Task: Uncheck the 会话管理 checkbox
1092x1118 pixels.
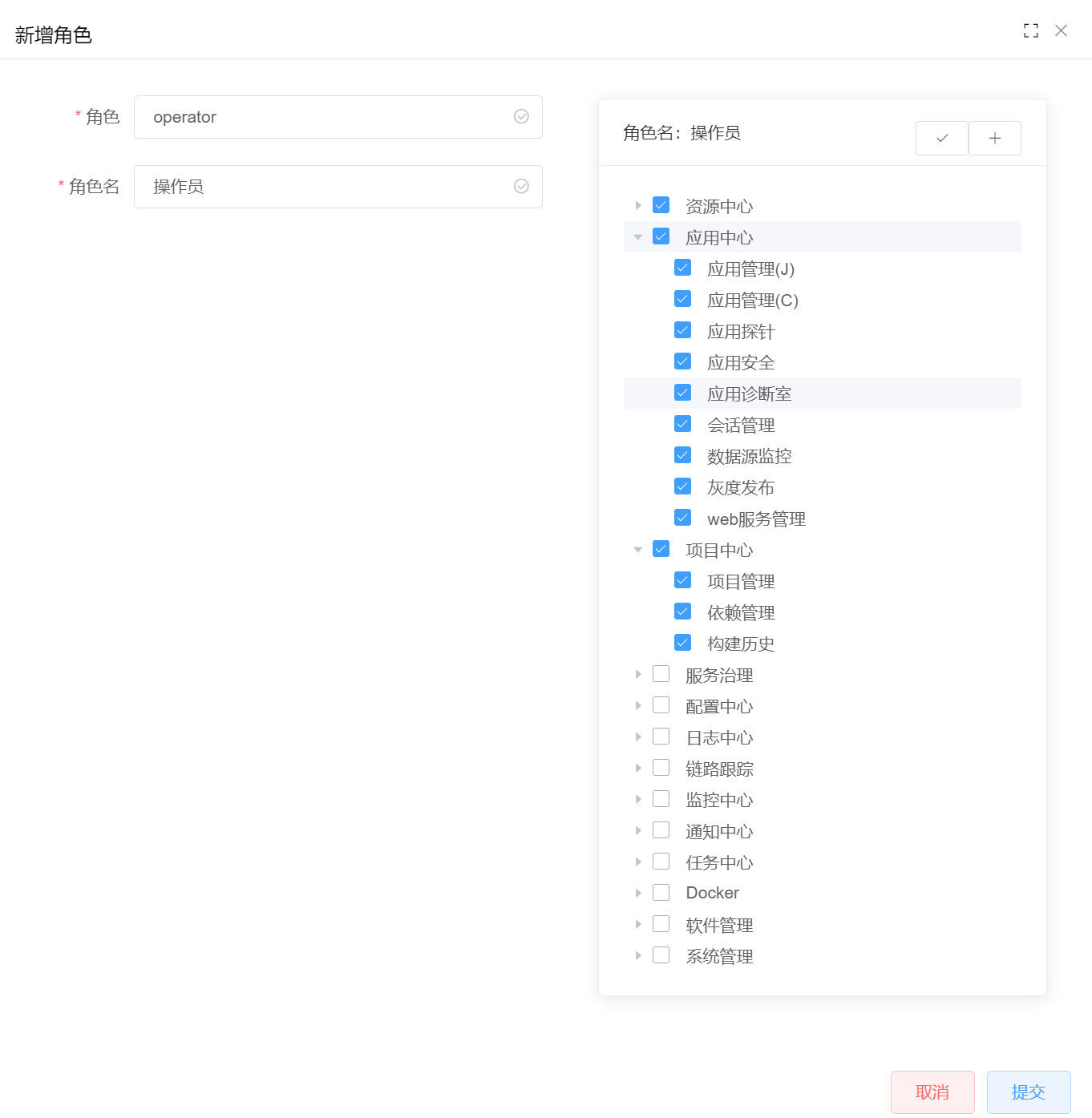Action: click(x=682, y=424)
